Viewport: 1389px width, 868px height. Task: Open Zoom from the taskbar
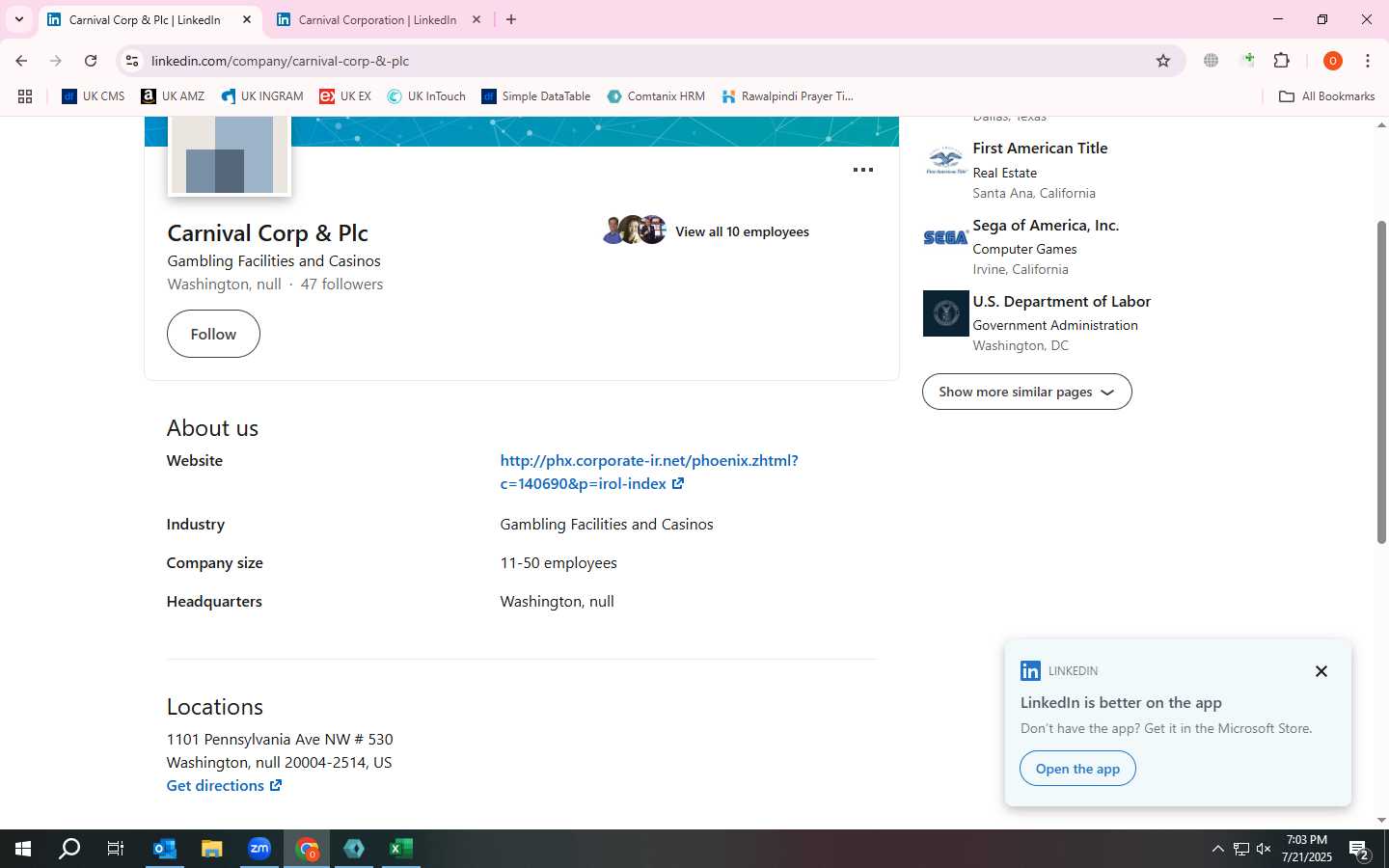pyautogui.click(x=259, y=849)
